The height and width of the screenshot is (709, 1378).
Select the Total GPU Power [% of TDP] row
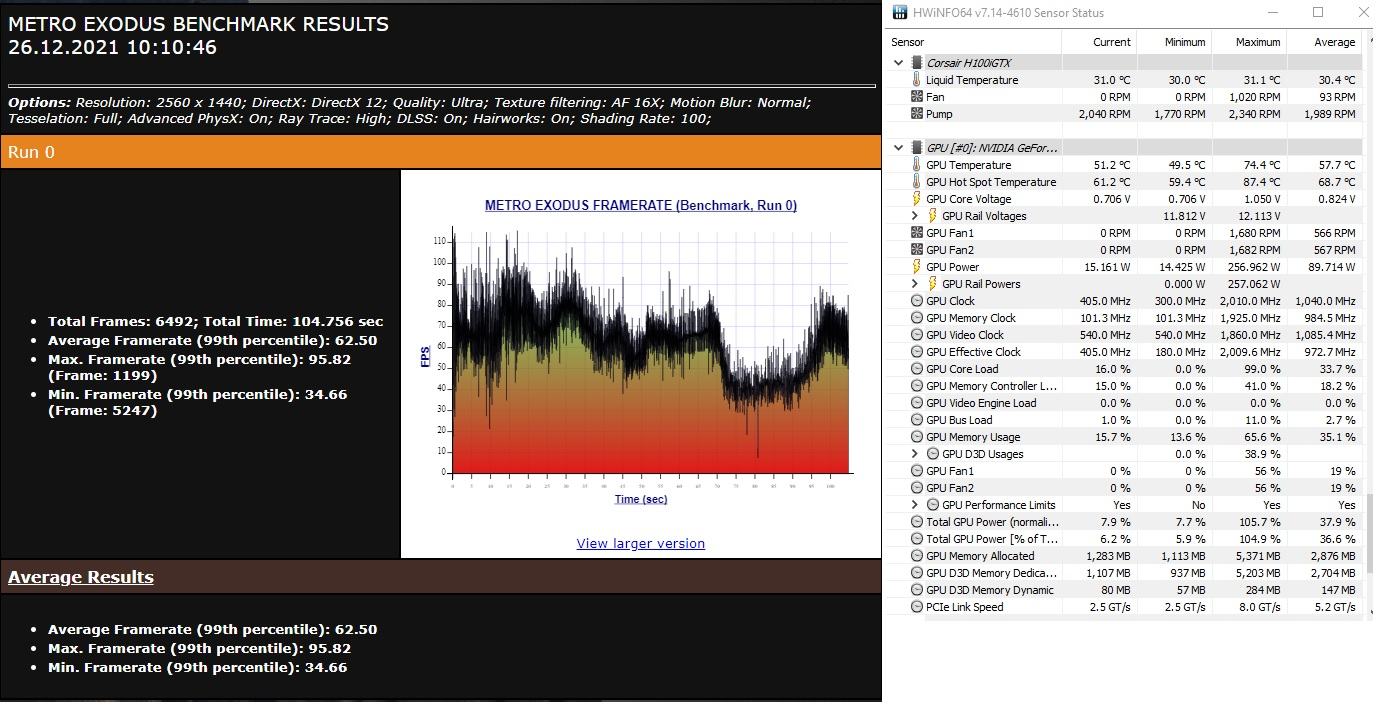(1123, 539)
